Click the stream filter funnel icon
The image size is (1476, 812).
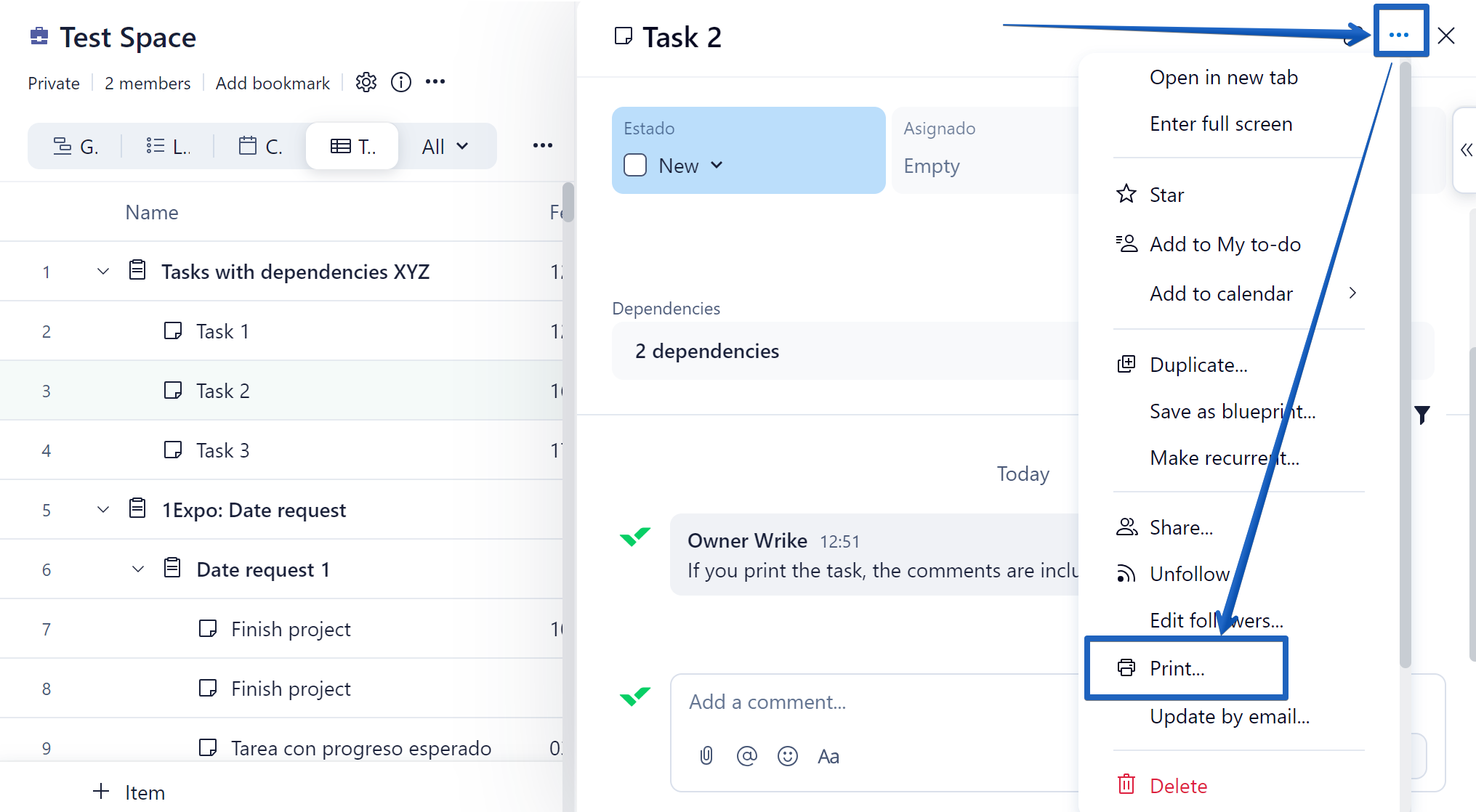pyautogui.click(x=1422, y=415)
